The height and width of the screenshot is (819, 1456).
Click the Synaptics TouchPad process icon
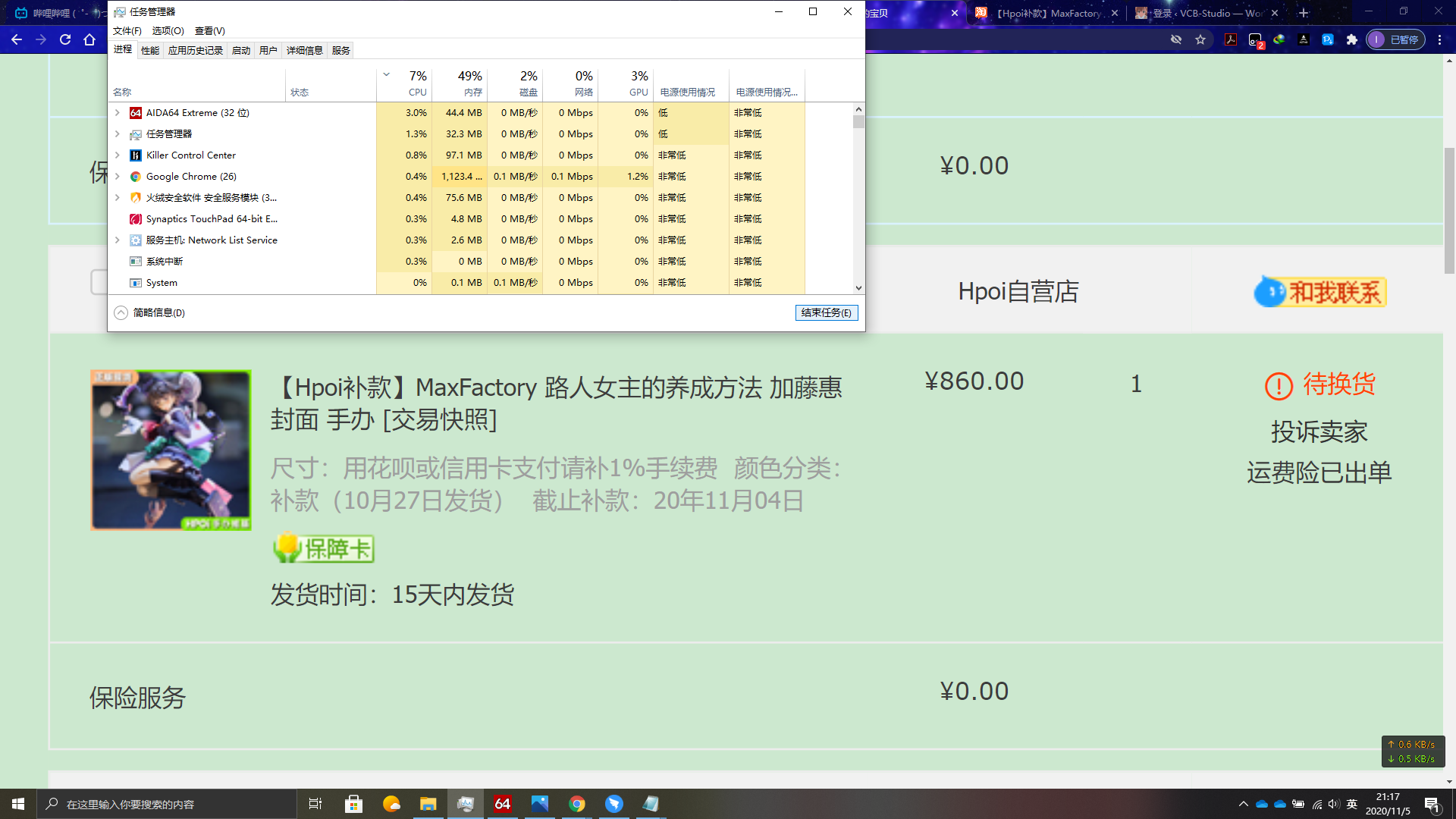(x=136, y=219)
